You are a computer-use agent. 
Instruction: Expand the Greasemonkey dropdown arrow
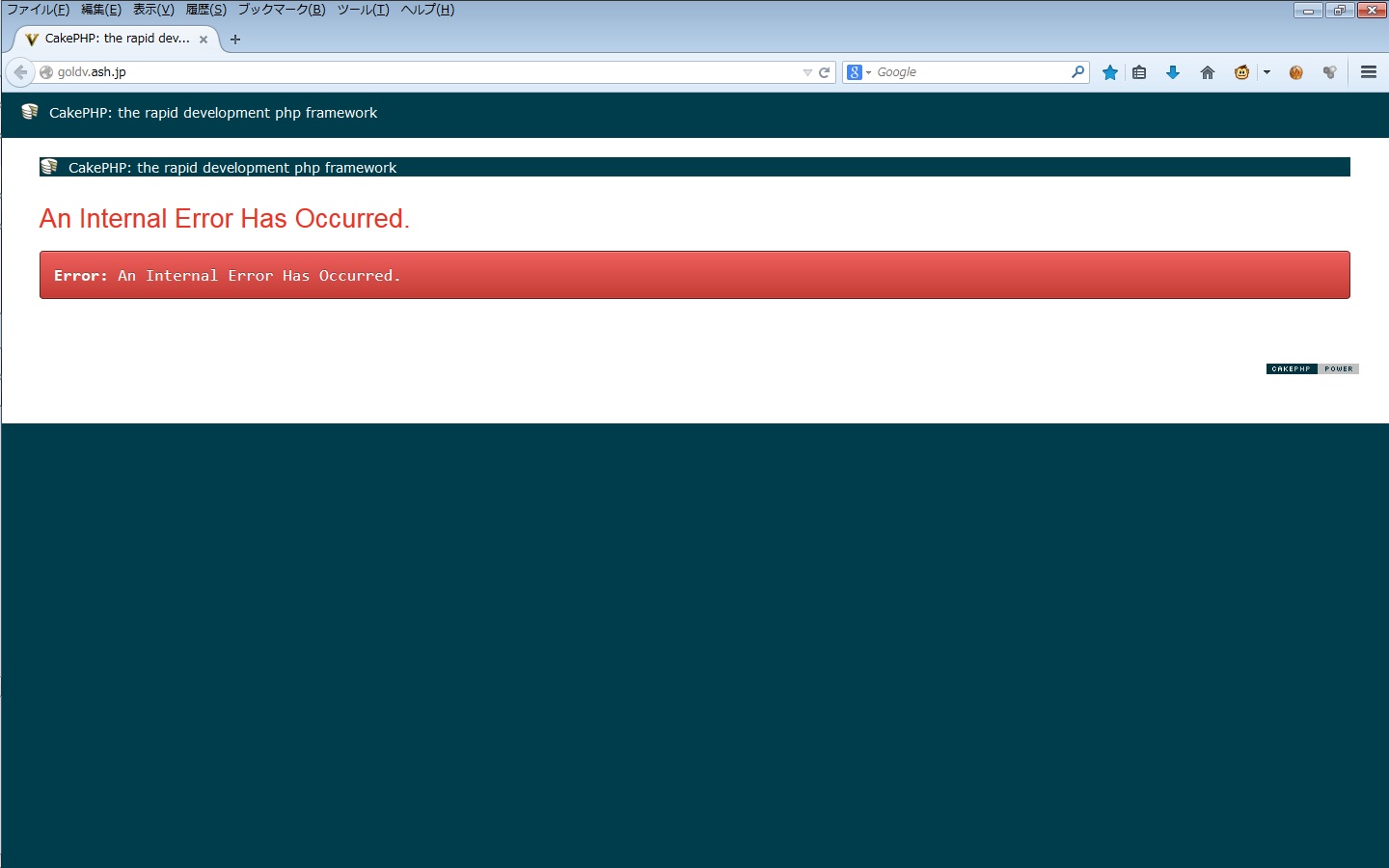pos(1266,72)
